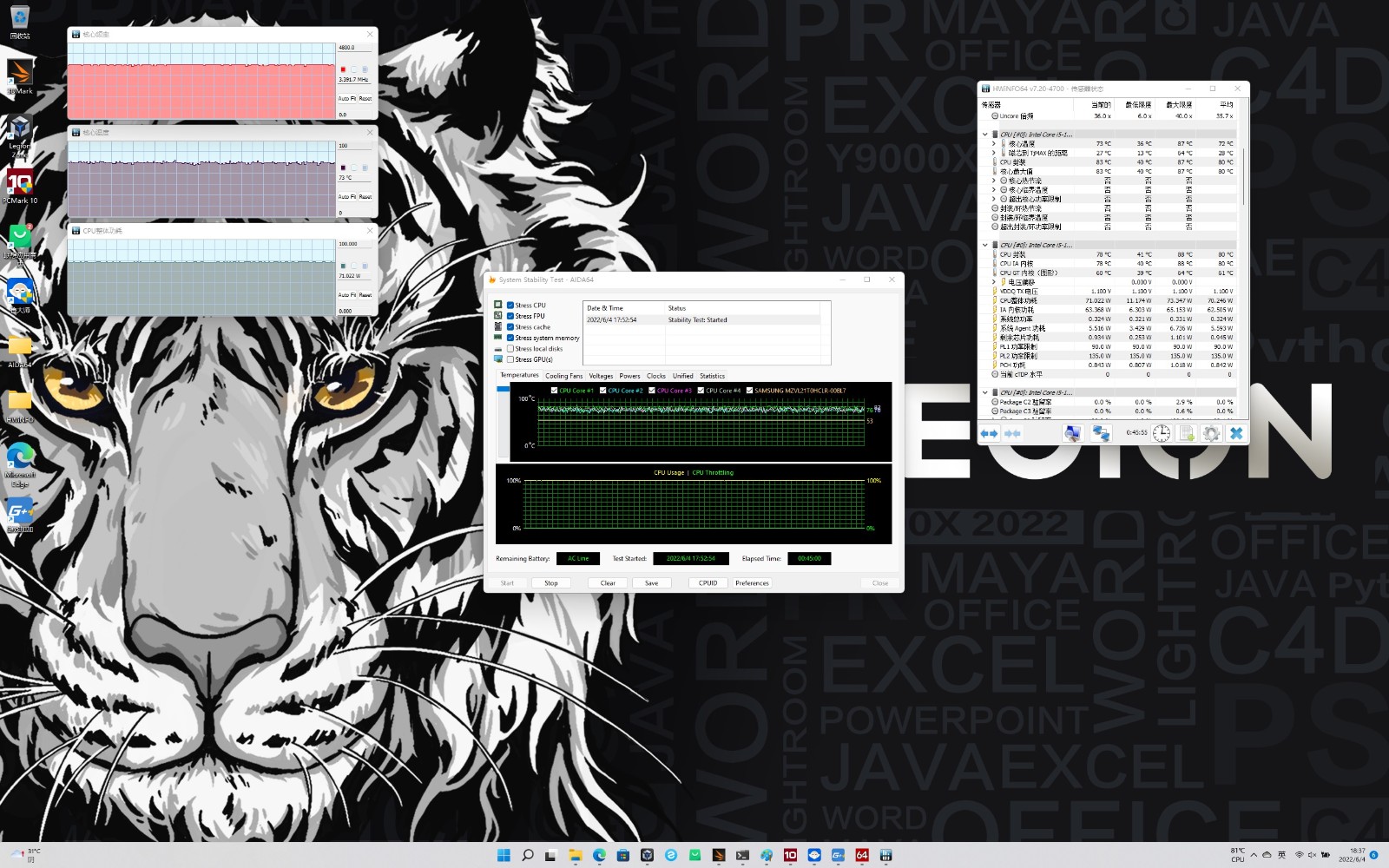1389x868 pixels.
Task: Click red color swatch in 核心频率 graph
Action: (x=343, y=69)
